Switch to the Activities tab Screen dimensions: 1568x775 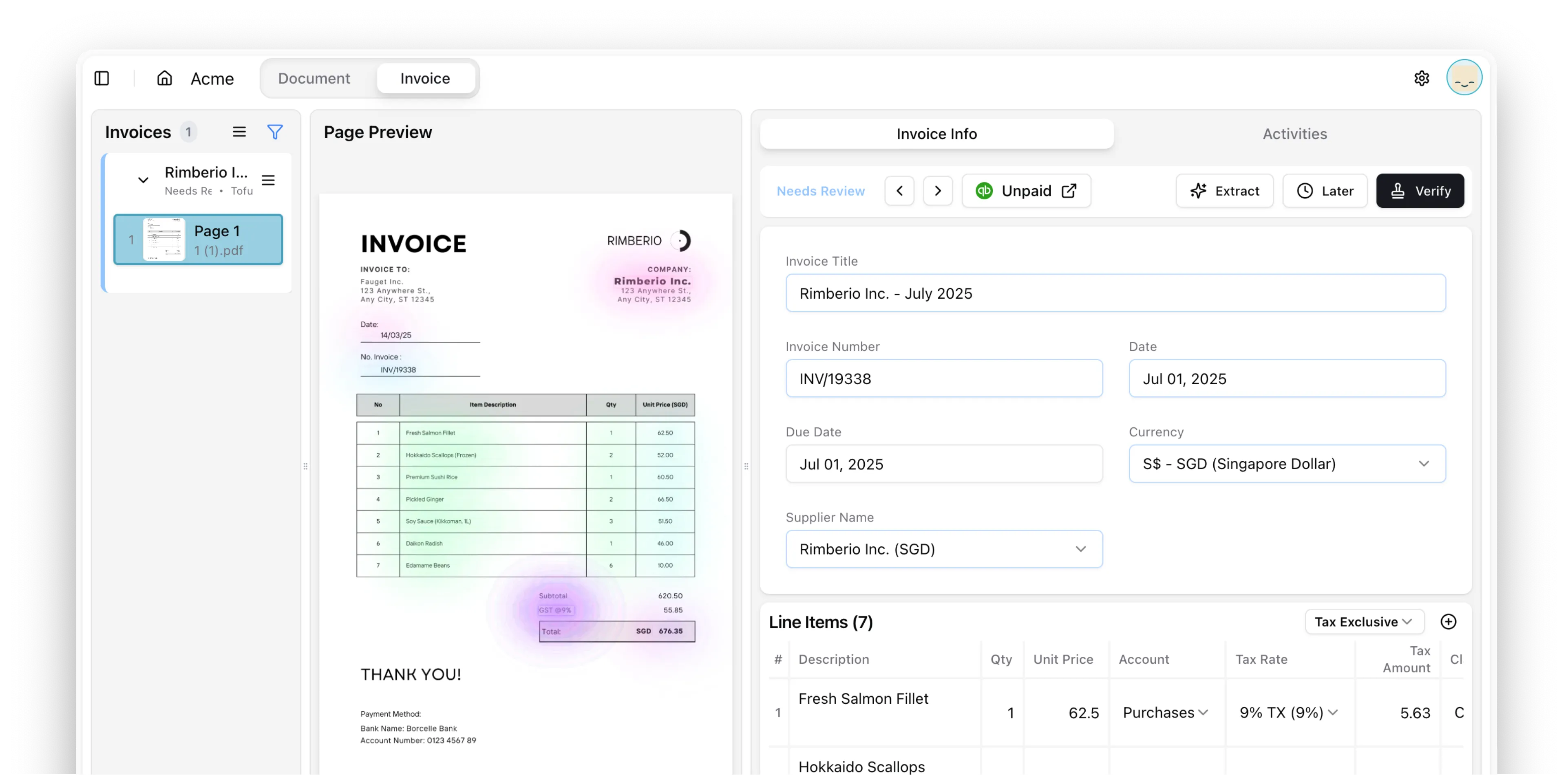point(1295,134)
